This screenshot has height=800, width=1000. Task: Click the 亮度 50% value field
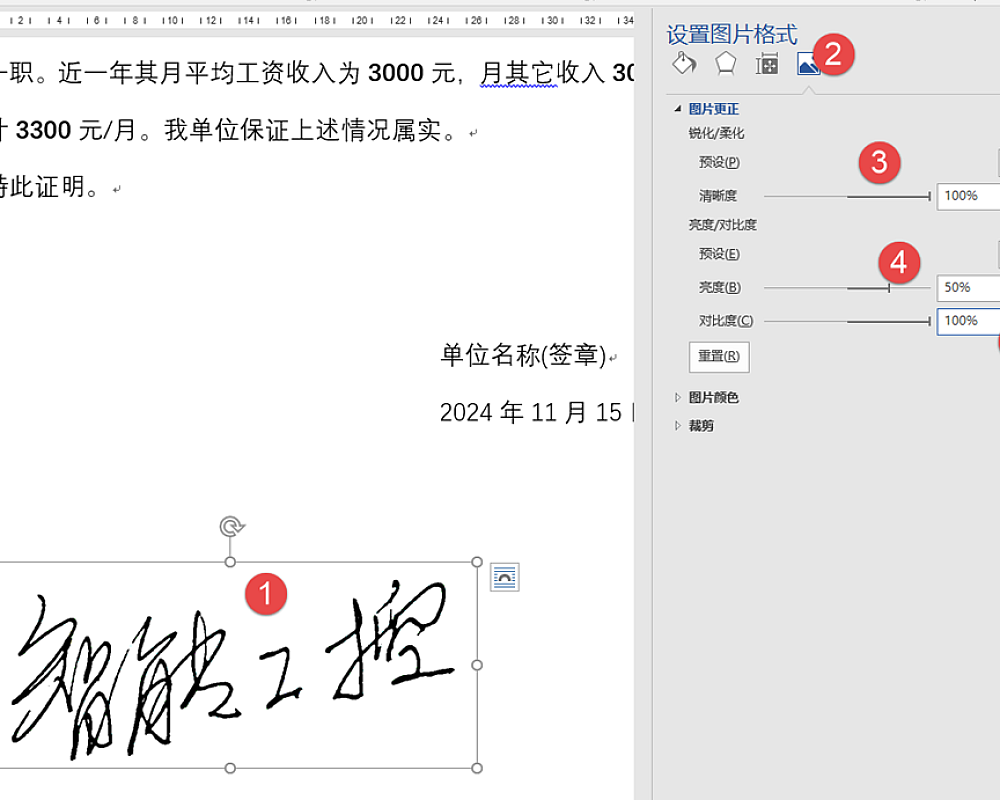click(x=966, y=288)
